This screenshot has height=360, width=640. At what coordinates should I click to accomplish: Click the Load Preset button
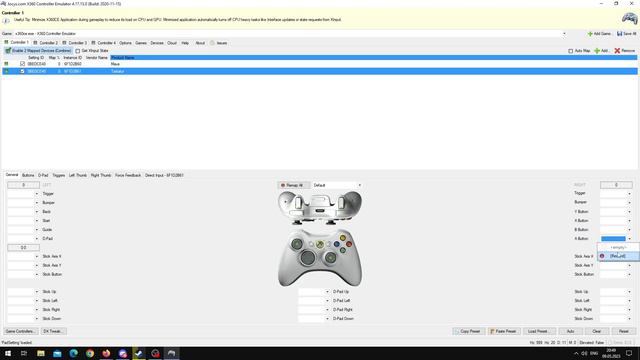538,331
